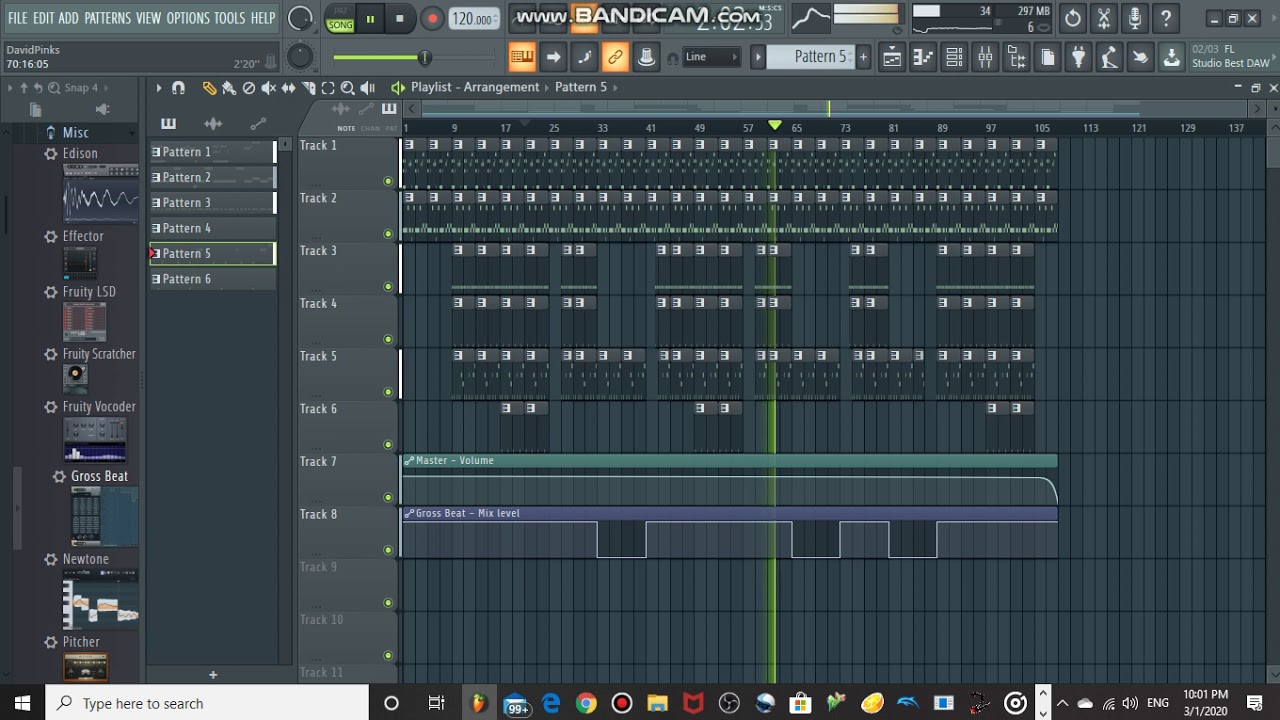1280x720 pixels.
Task: Open the Playlist view from top toolbar
Action: pos(892,57)
